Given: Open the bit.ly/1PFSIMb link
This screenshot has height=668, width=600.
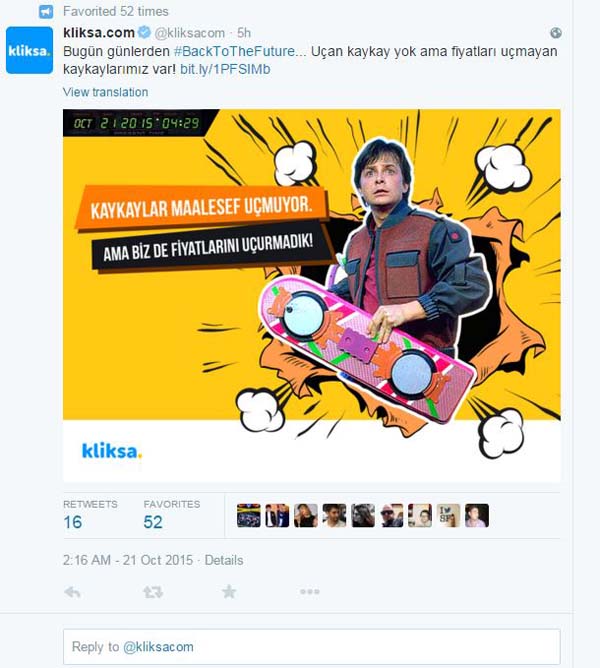Looking at the screenshot, I should (225, 69).
